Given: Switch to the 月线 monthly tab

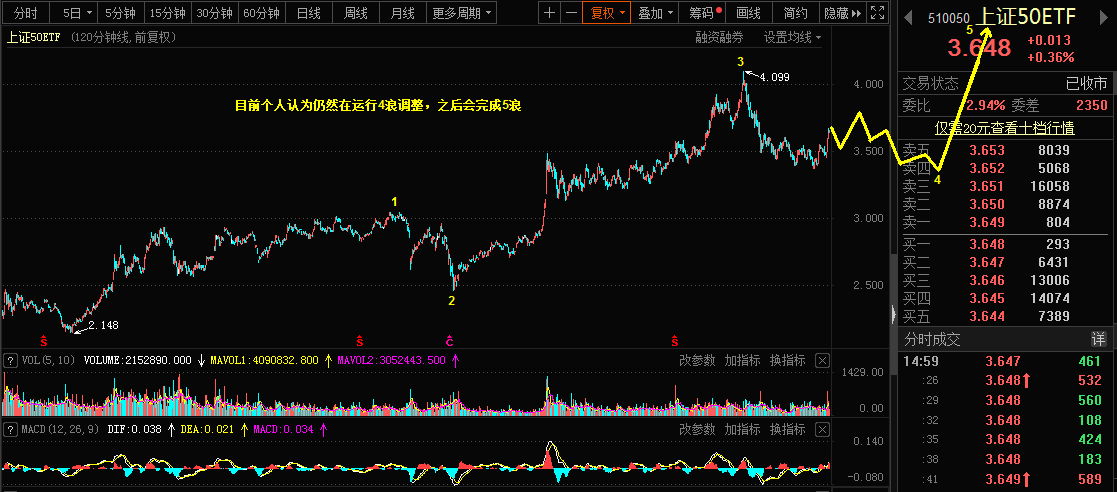Looking at the screenshot, I should point(402,13).
